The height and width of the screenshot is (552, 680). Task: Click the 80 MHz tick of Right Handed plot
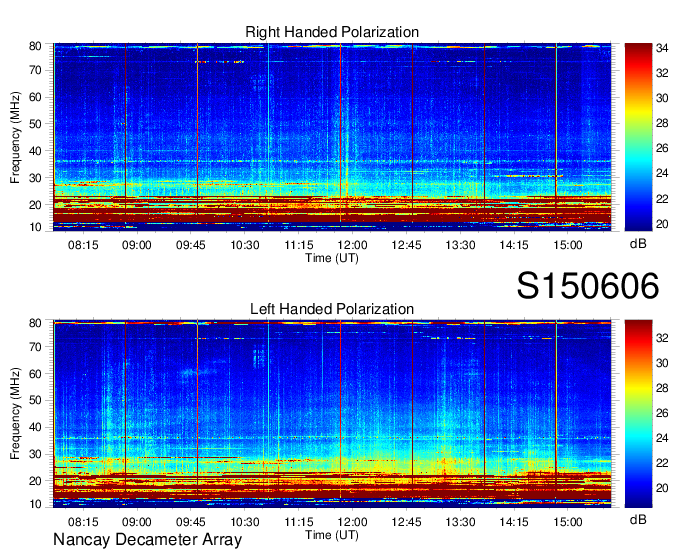tap(35, 46)
